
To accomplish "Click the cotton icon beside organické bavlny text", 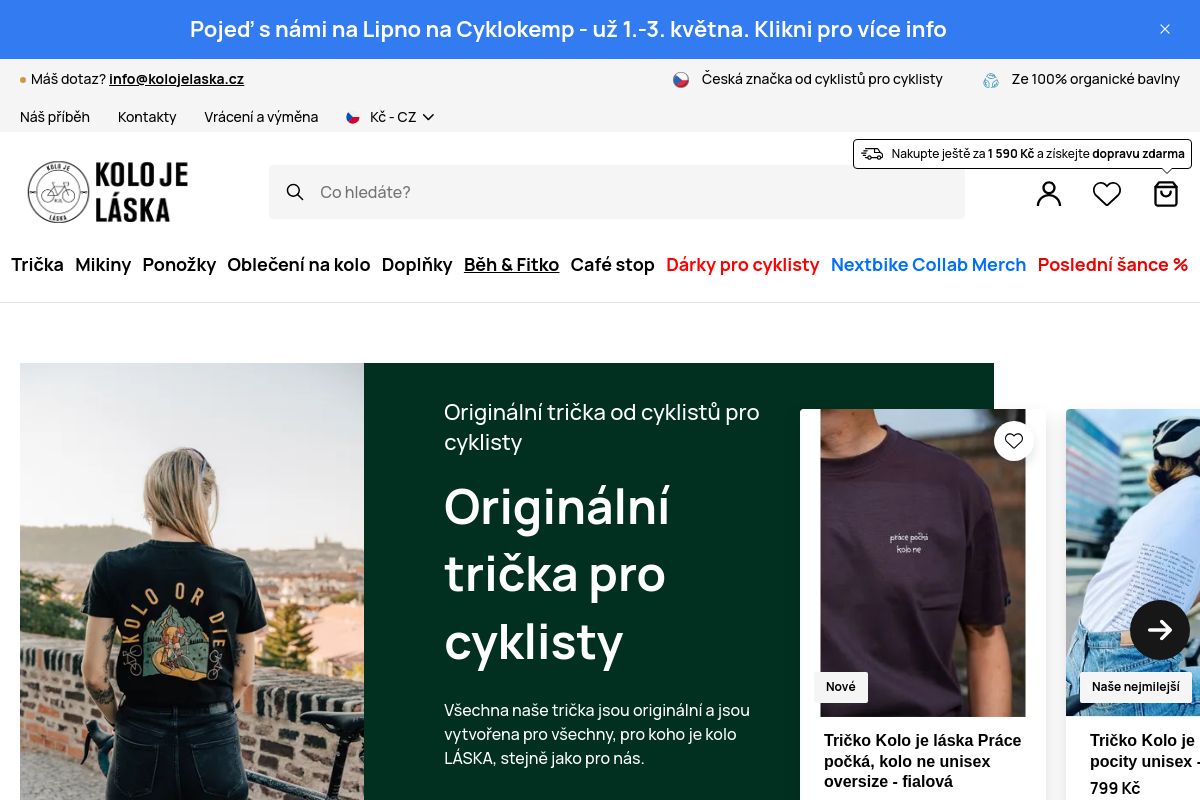I will pyautogui.click(x=990, y=79).
